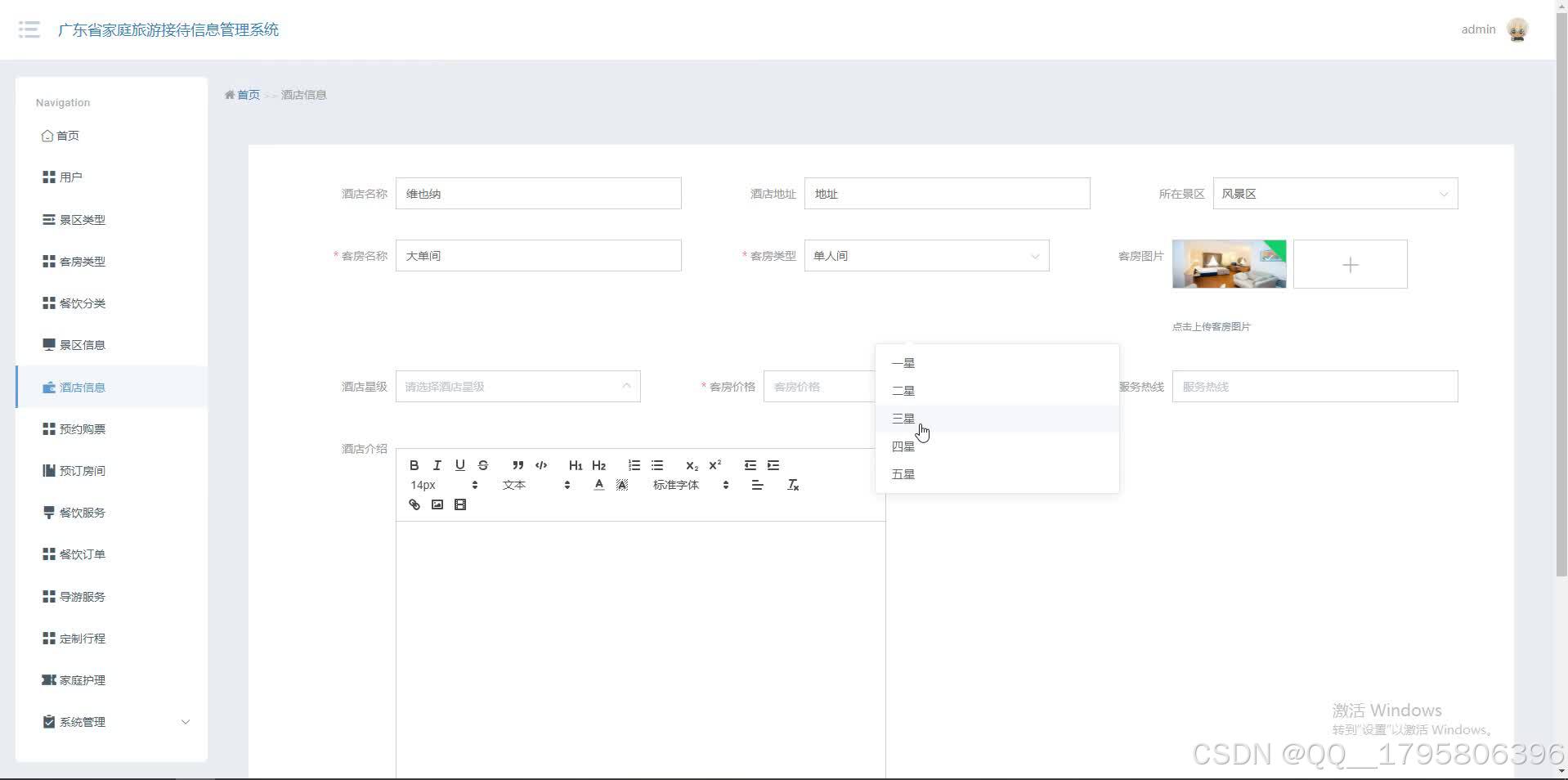The image size is (1568, 780).
Task: Open 餐饮服务 in the sidebar
Action: (111, 513)
